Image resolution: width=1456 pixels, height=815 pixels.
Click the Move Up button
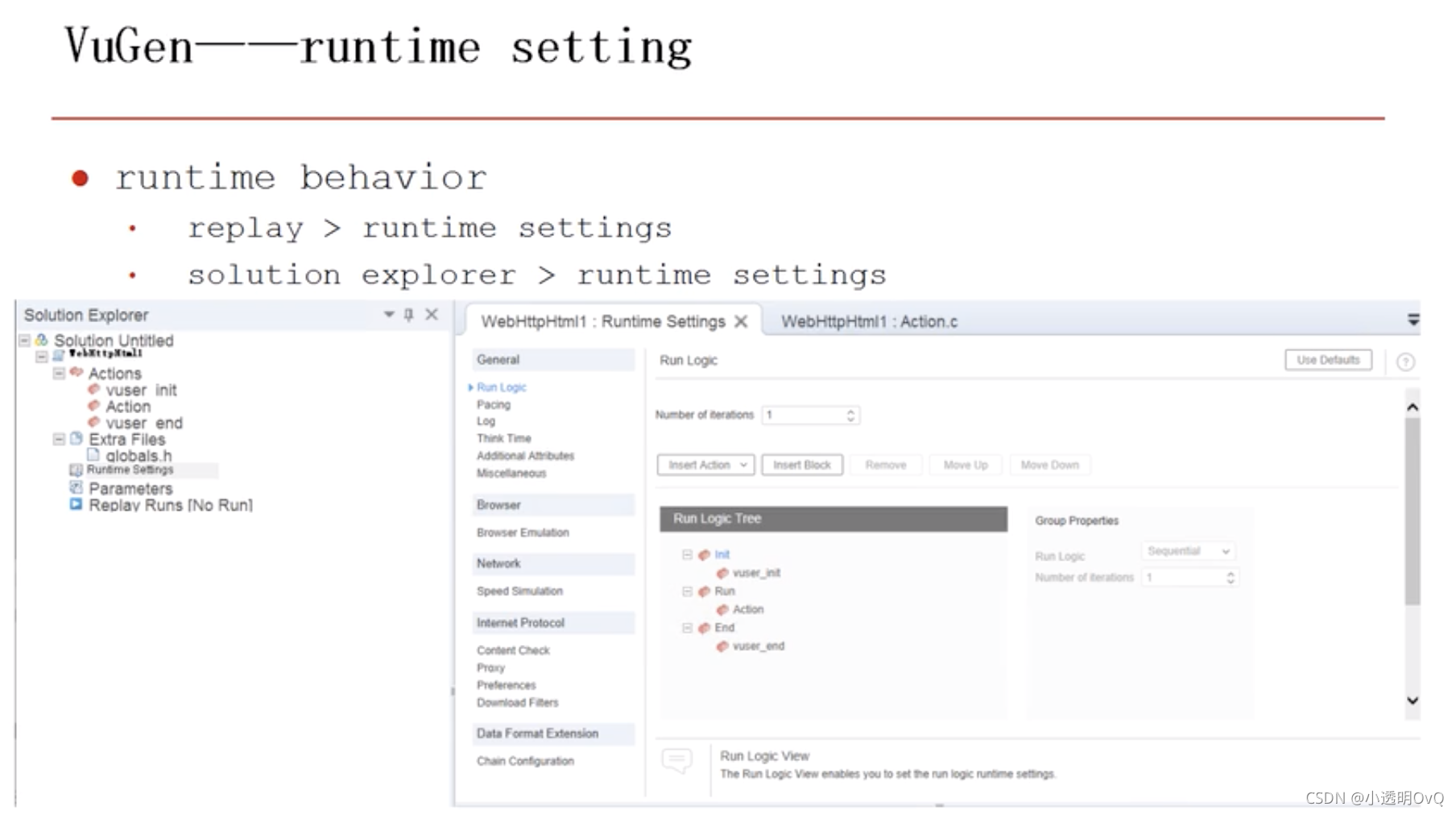point(966,465)
